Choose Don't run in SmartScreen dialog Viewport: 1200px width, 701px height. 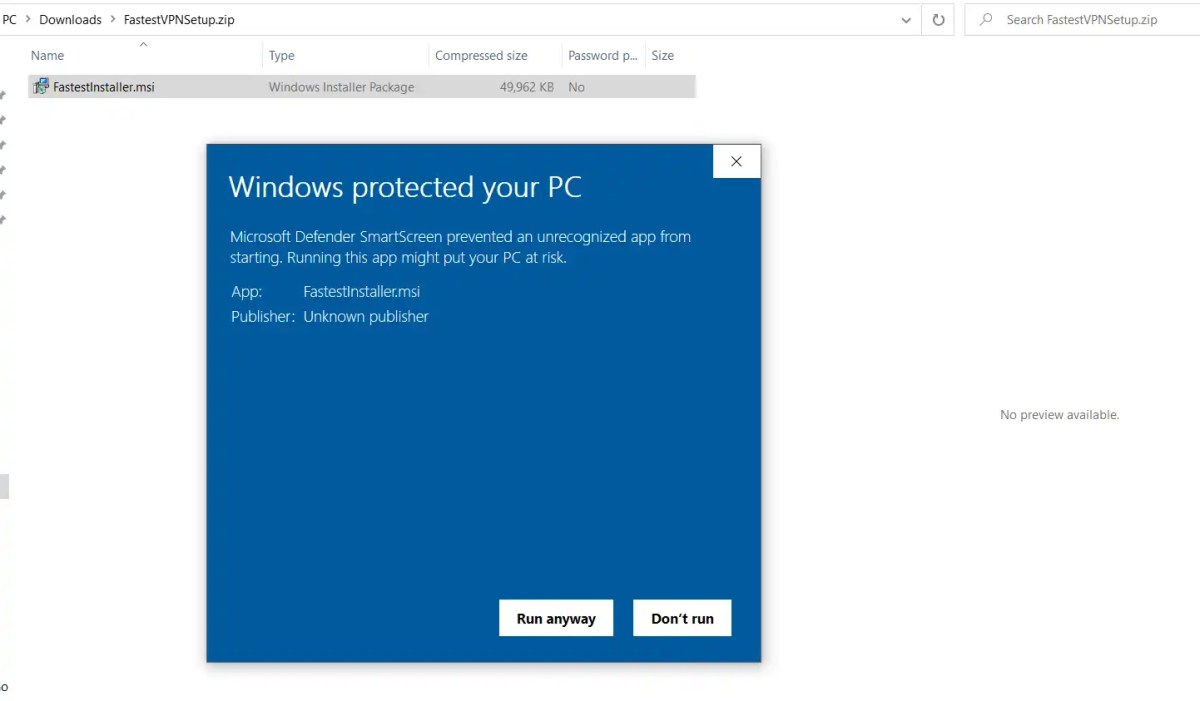pos(682,618)
